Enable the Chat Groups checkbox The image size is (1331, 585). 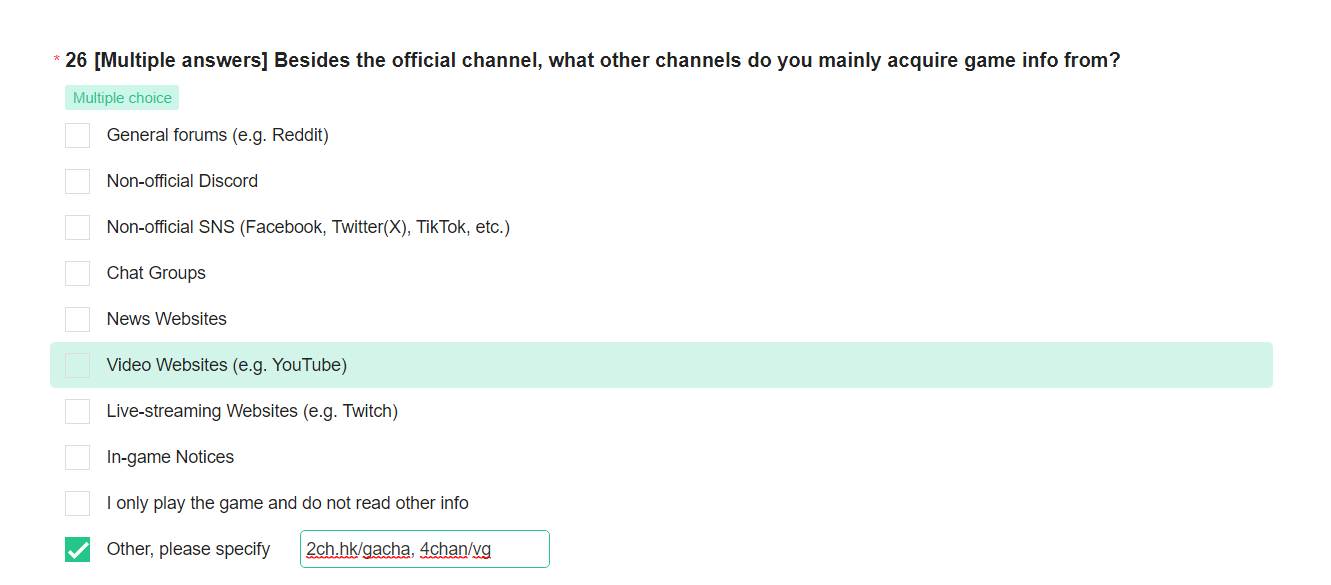77,273
